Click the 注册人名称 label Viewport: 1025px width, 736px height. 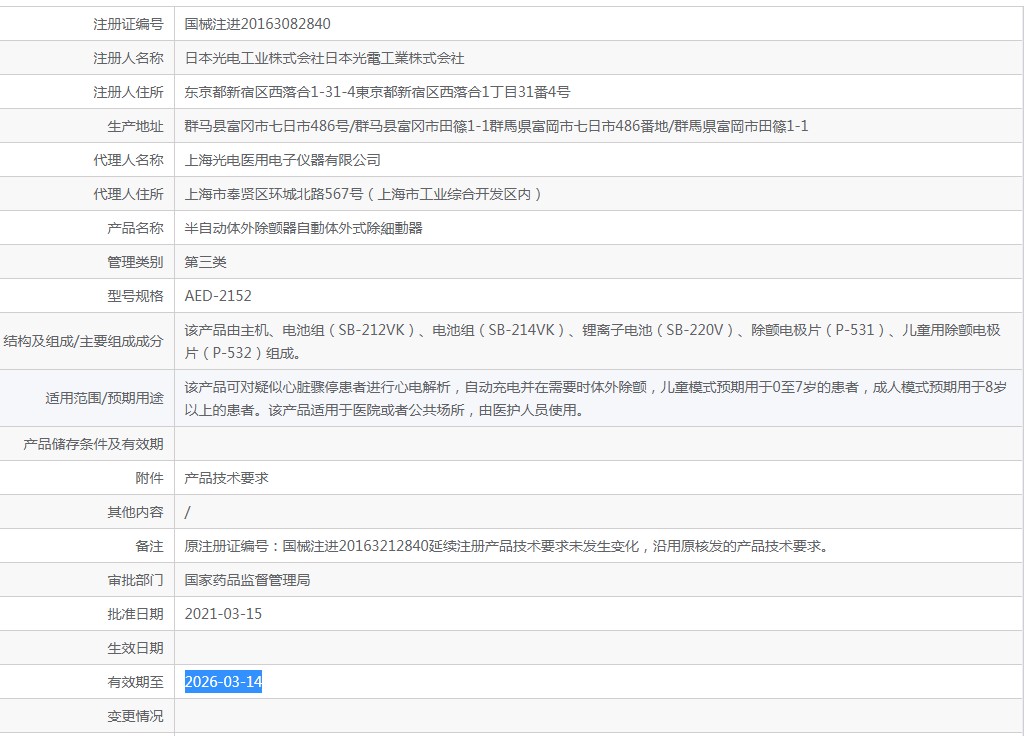tap(128, 58)
